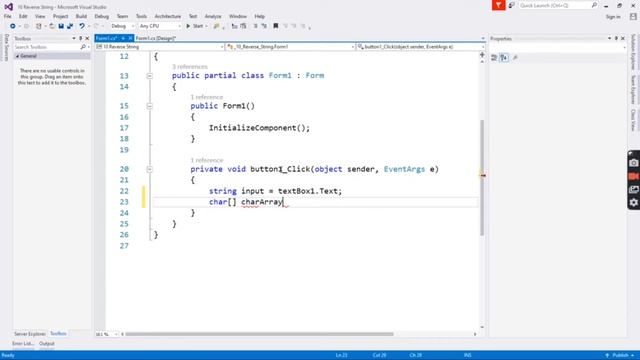The height and width of the screenshot is (360, 640).
Task: Click the camera icon on recorder sidebar
Action: click(x=633, y=163)
